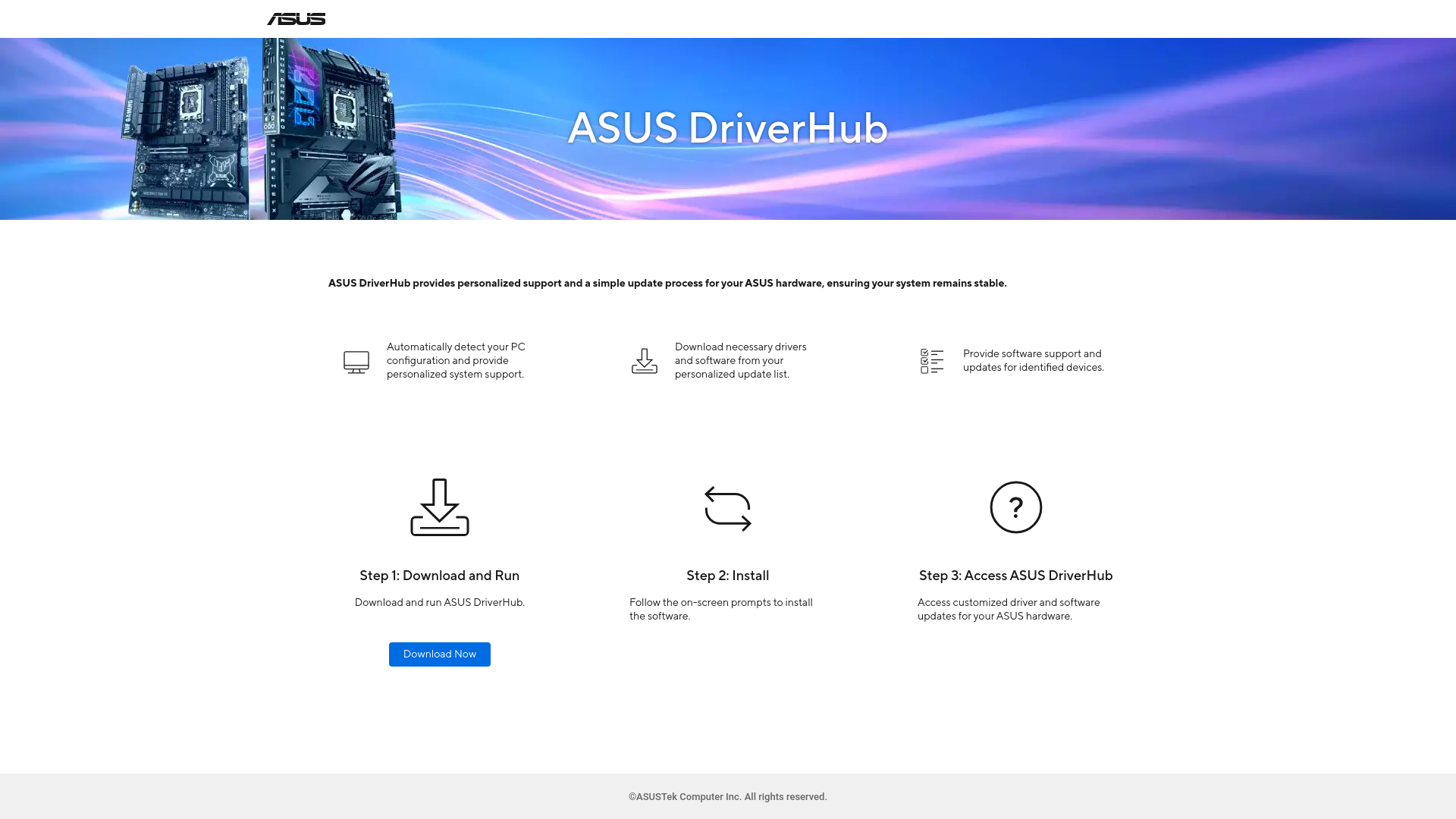Click the Step 3 question mark icon

coord(1016,507)
